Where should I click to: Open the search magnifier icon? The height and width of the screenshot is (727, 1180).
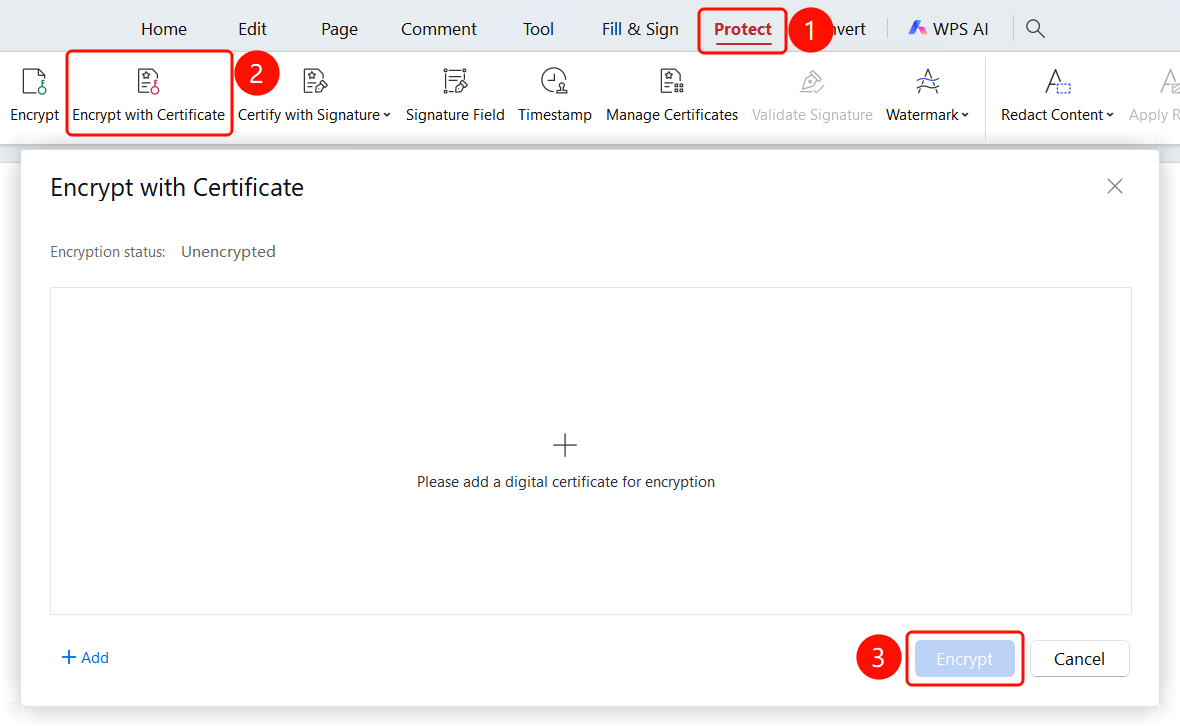coord(1036,29)
